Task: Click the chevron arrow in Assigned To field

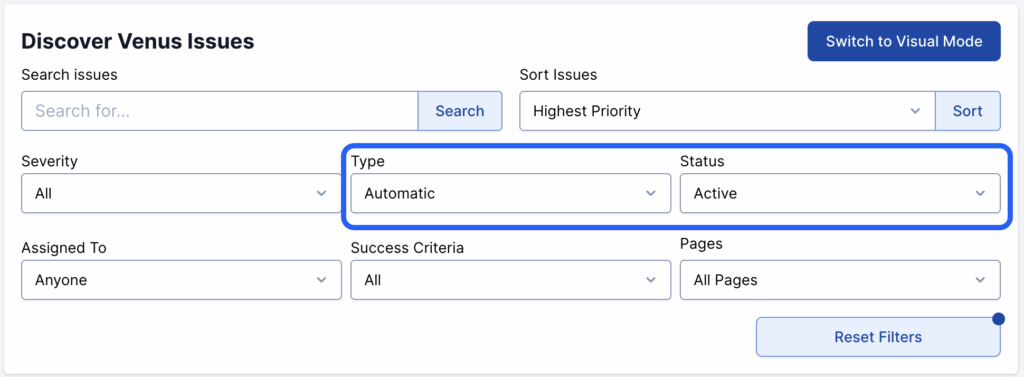Action: [x=321, y=280]
